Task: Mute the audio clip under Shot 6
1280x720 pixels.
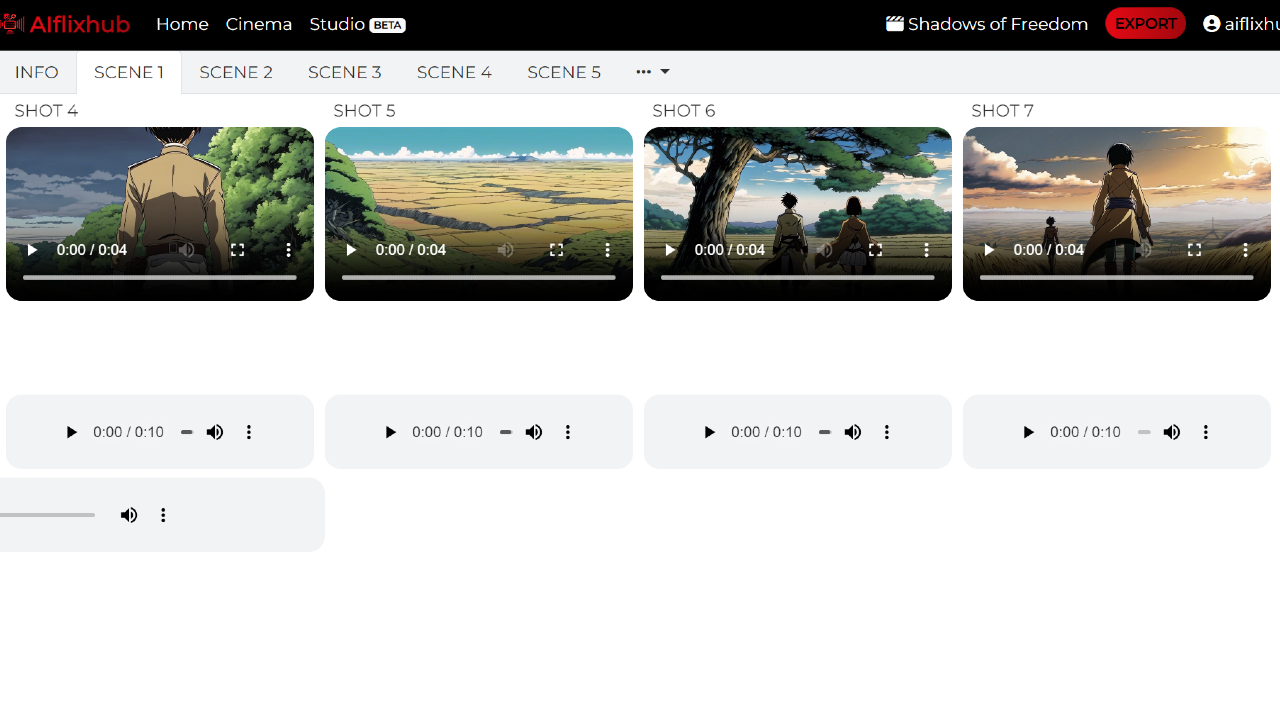Action: coord(853,432)
